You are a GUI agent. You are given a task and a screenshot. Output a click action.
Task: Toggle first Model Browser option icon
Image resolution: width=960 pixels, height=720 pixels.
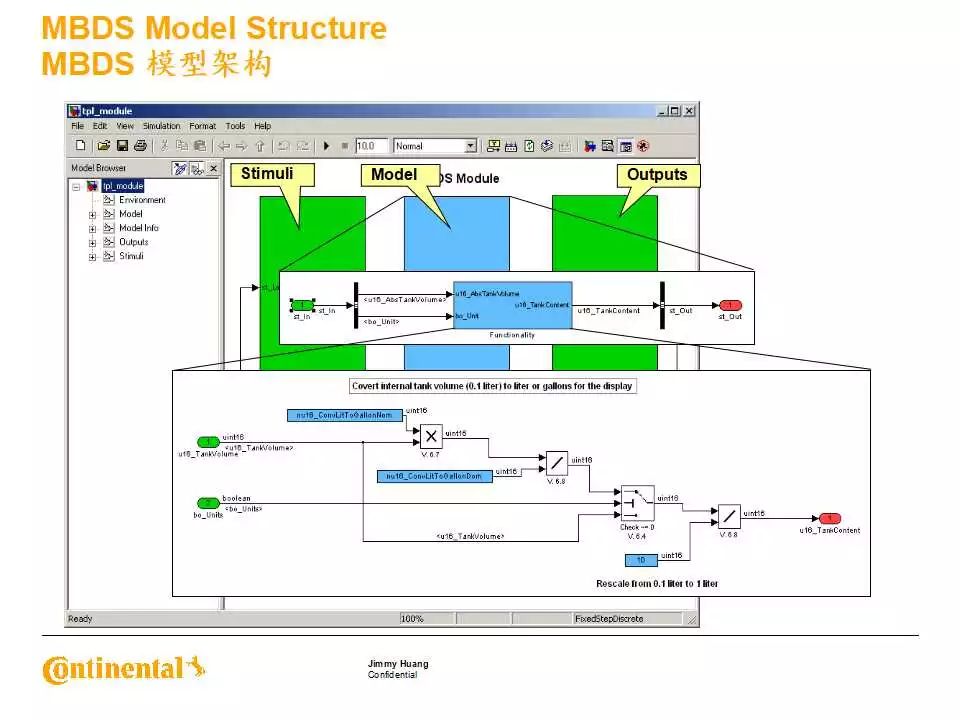pos(180,169)
